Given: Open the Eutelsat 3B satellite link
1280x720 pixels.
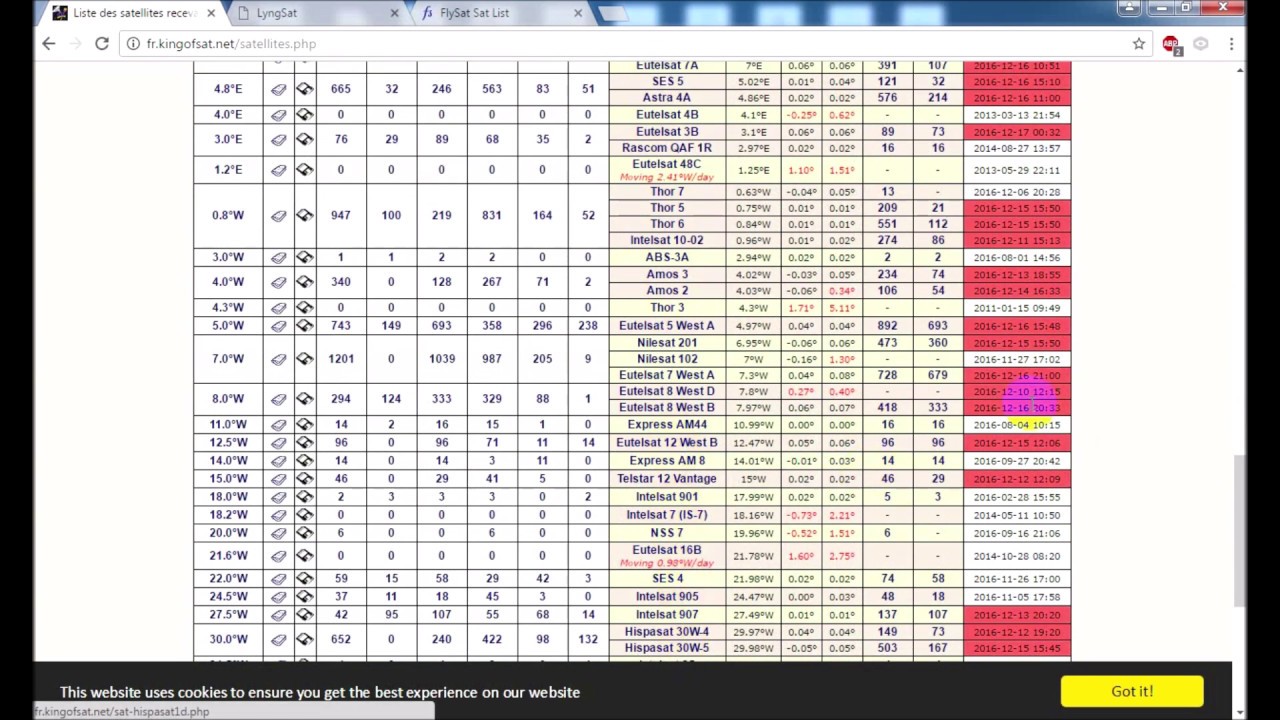Looking at the screenshot, I should coord(667,132).
